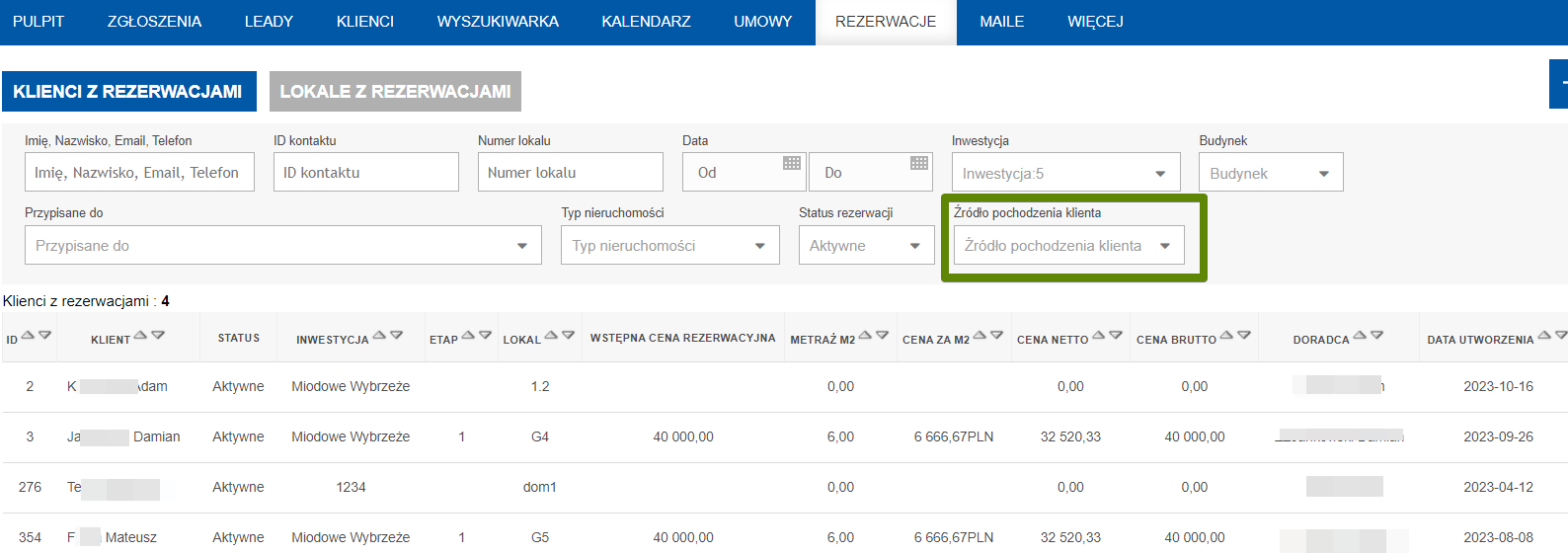Click the Do date field

point(871,172)
